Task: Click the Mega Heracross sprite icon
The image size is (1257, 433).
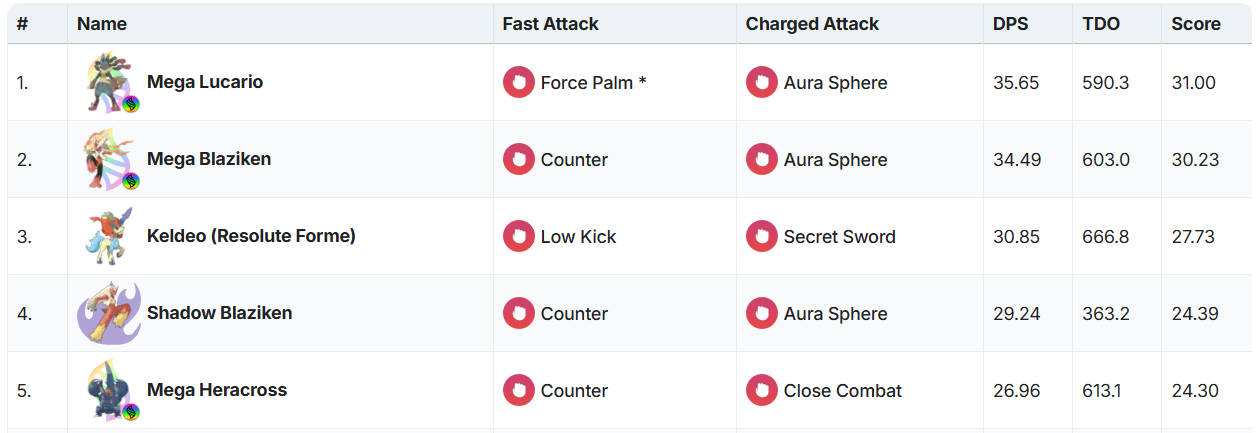Action: pyautogui.click(x=110, y=390)
